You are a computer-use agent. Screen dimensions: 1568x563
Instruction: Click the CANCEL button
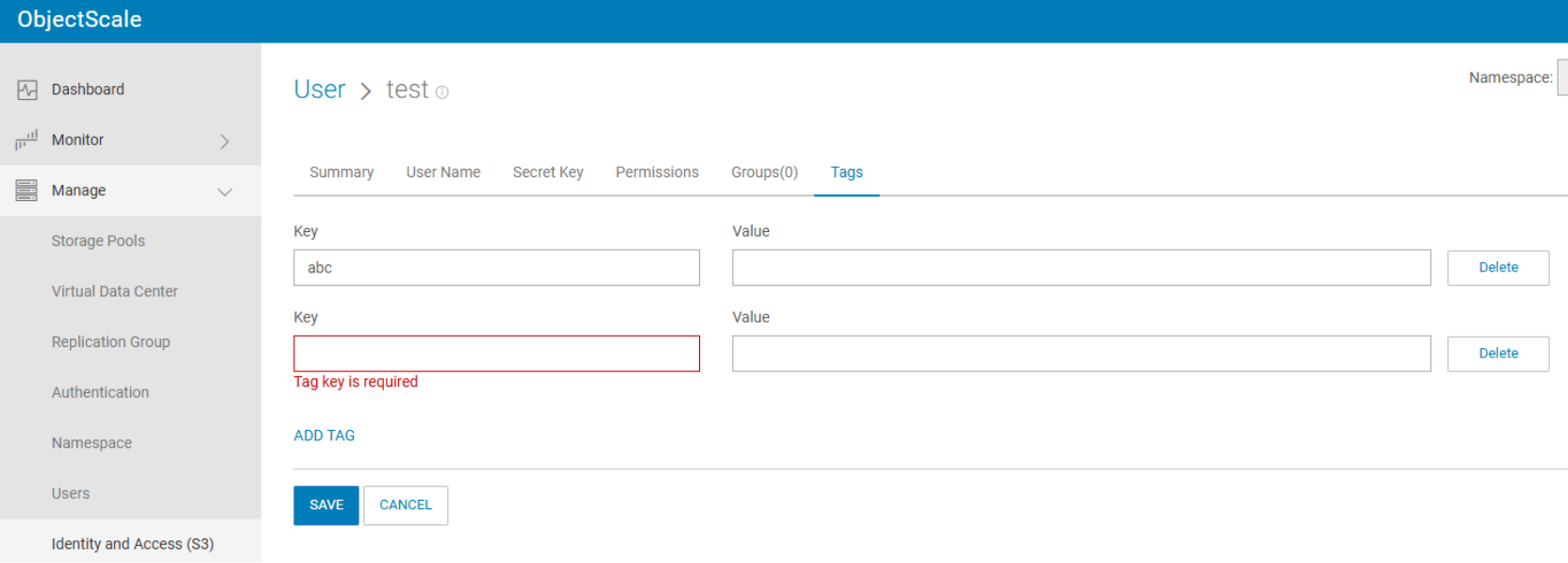point(406,505)
